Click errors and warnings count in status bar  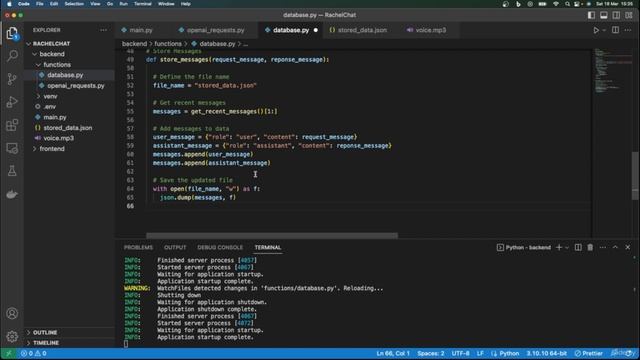tap(33, 353)
